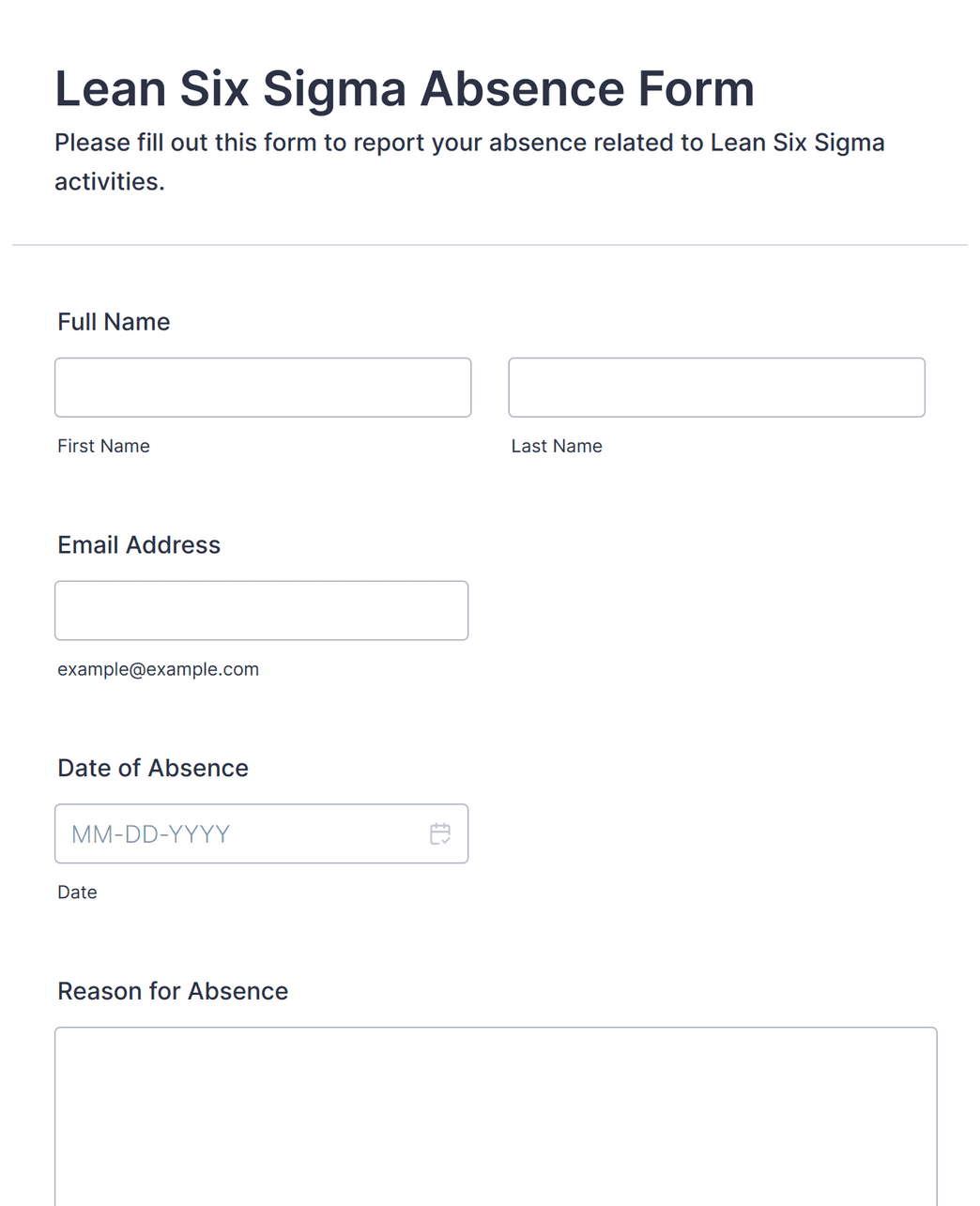Click the Email Address field label
This screenshot has width=980, height=1206.
pos(139,545)
